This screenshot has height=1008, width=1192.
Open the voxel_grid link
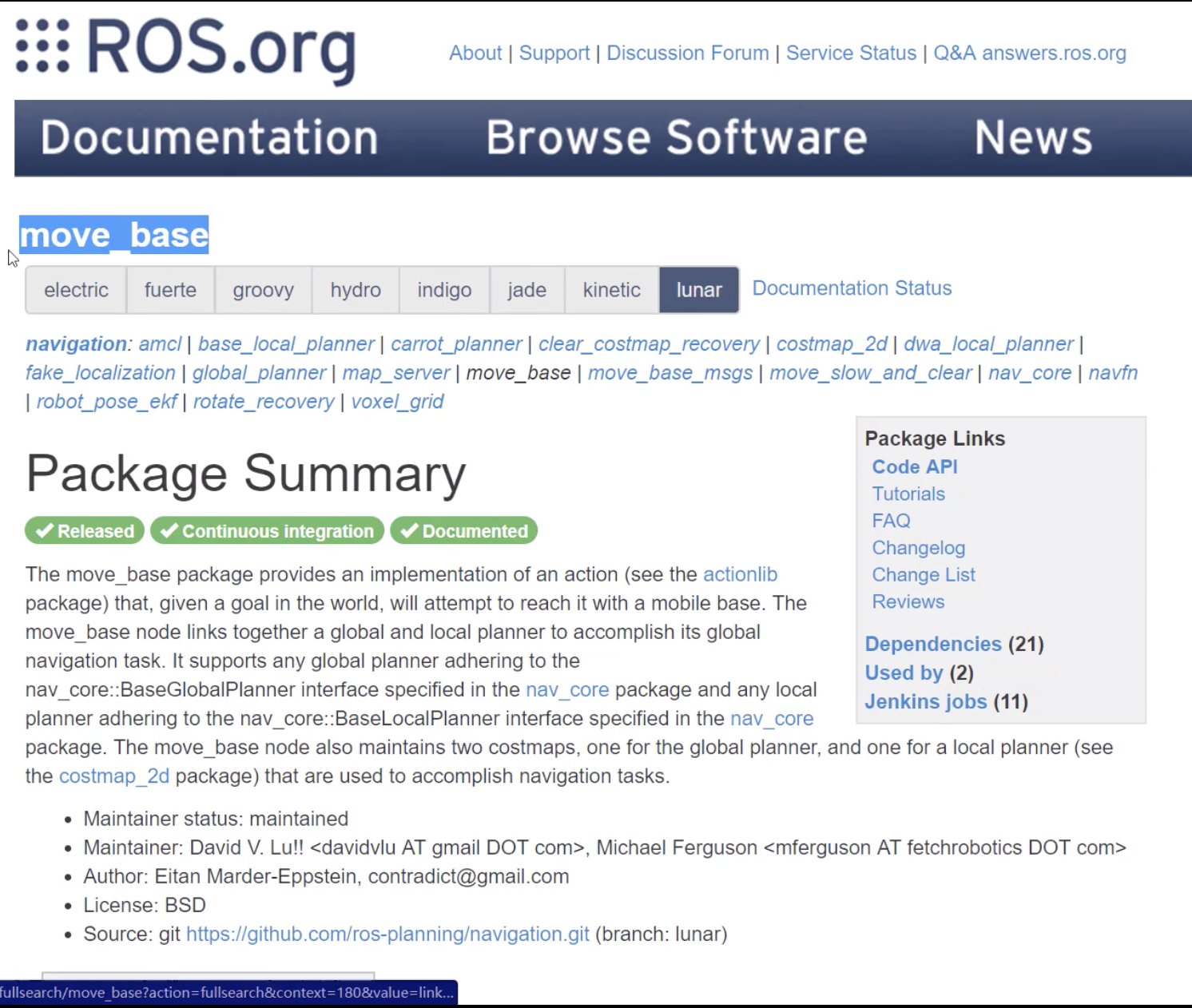[397, 402]
